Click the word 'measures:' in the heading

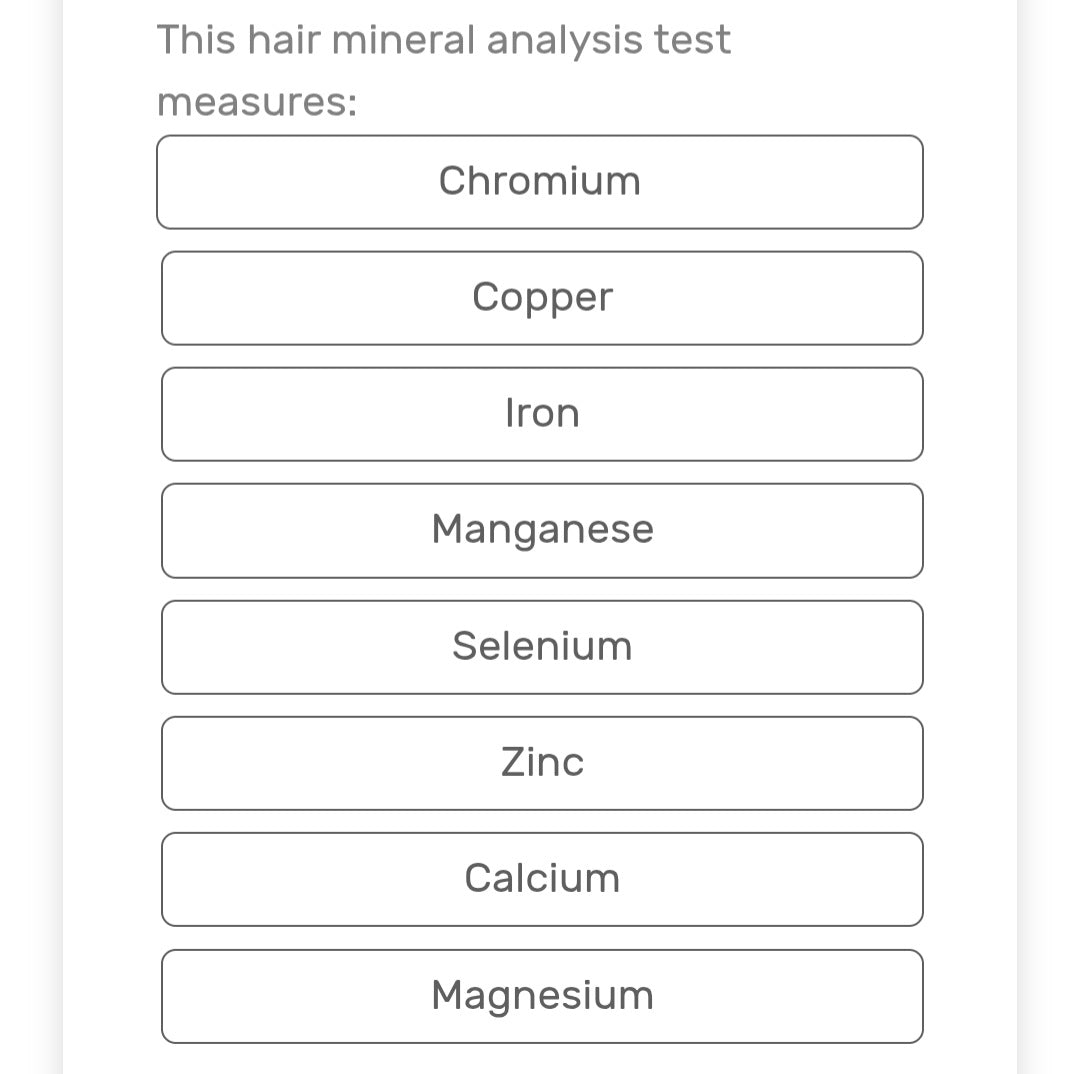tap(257, 102)
